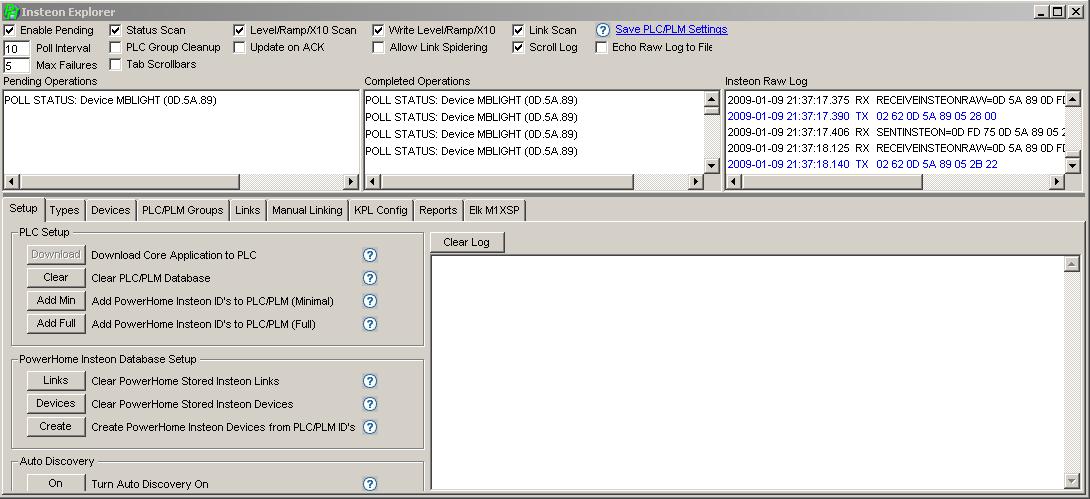Select raw log line at 21:37:17.406 SENTINSTEON
1090x499 pixels.
pos(895,132)
